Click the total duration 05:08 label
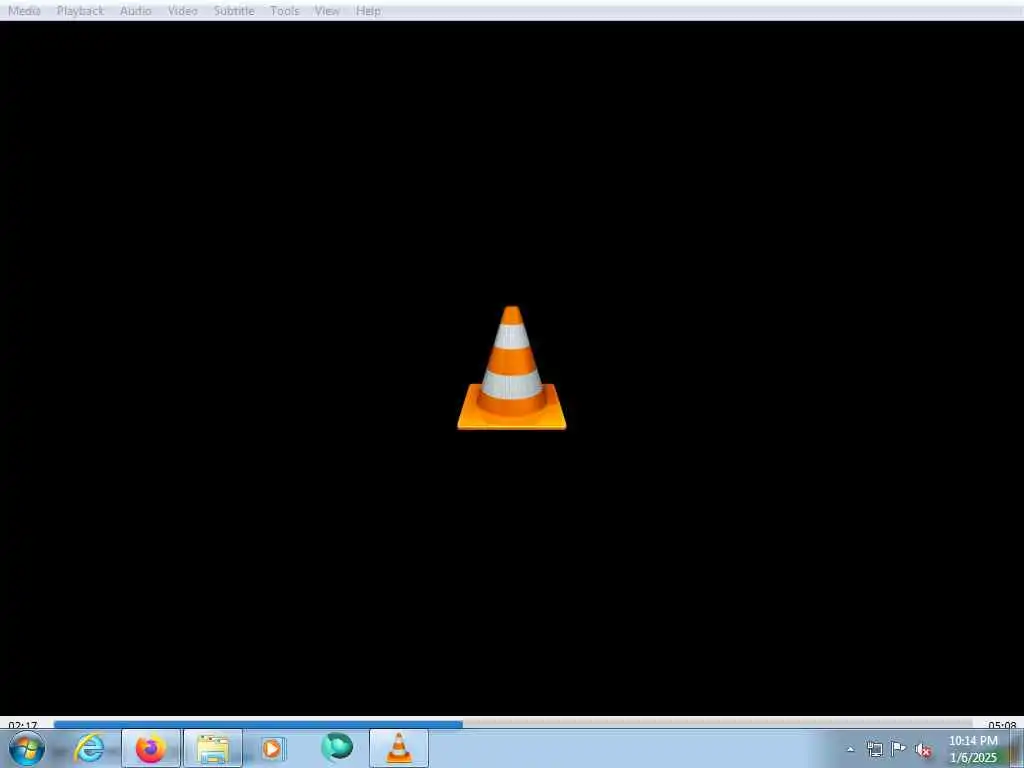Viewport: 1024px width, 768px height. tap(1002, 725)
